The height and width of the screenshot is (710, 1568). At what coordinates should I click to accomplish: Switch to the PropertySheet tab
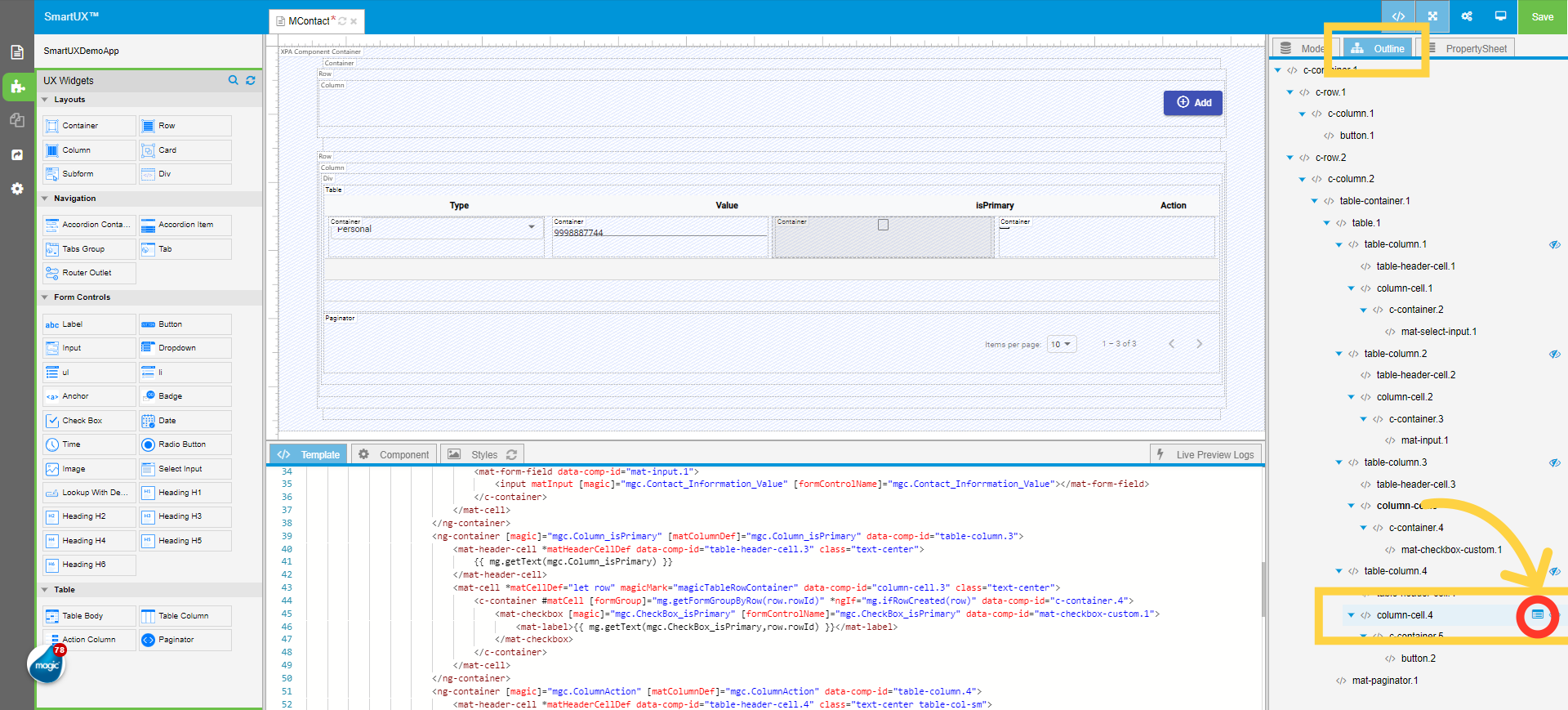click(1467, 48)
